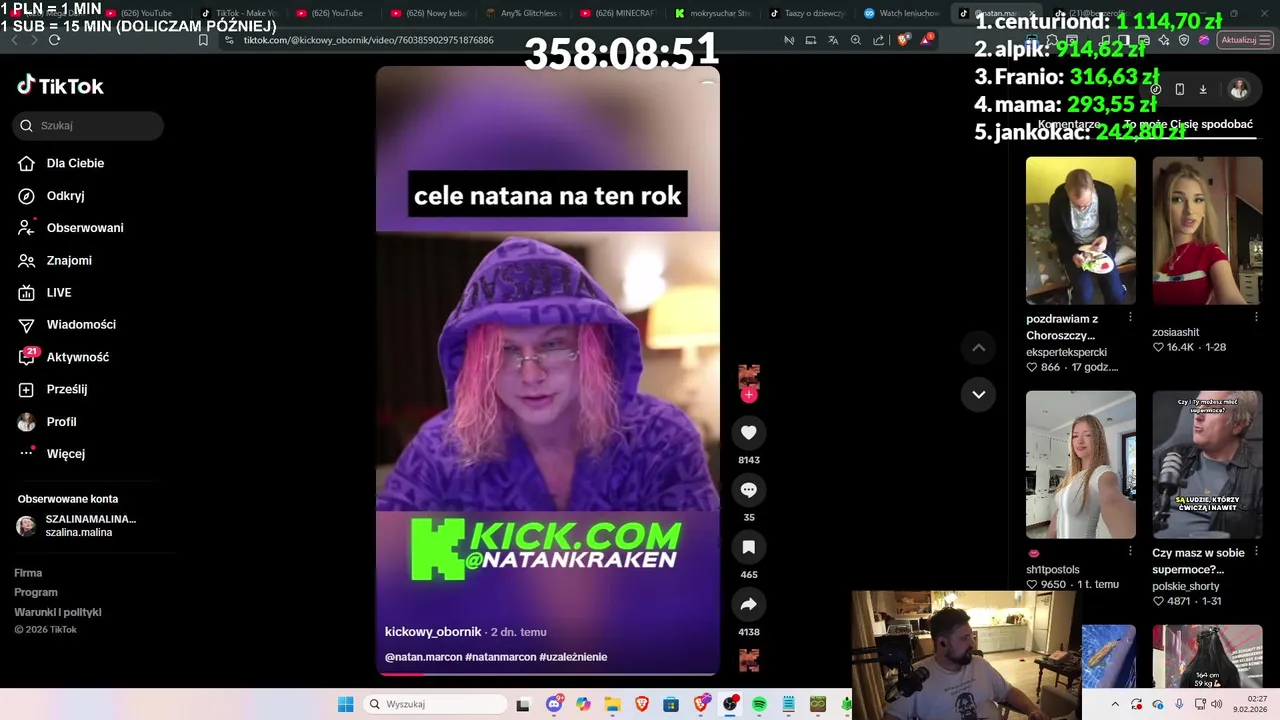Viewport: 1280px width, 720px height.
Task: Open the eksperteksperckі video thumbnail
Action: (1081, 230)
